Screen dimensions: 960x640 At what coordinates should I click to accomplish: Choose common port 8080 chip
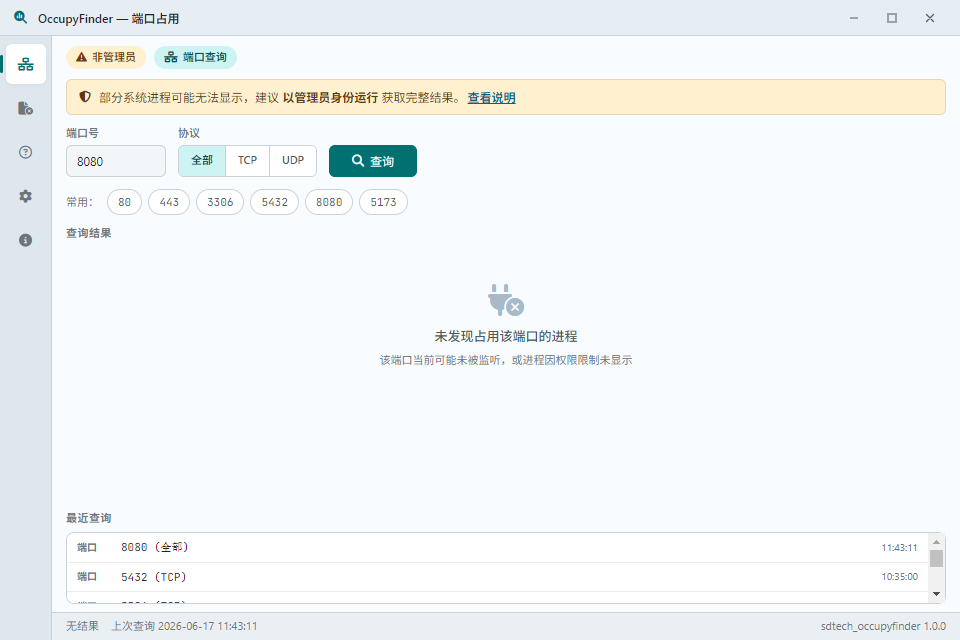[329, 202]
